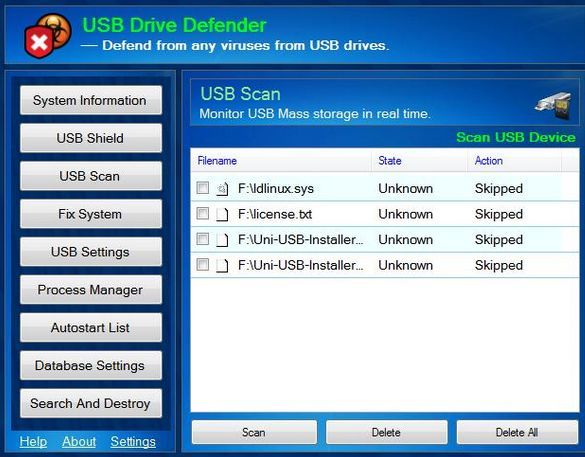Start scan with the Scan button
This screenshot has width=585, height=457.
click(254, 432)
